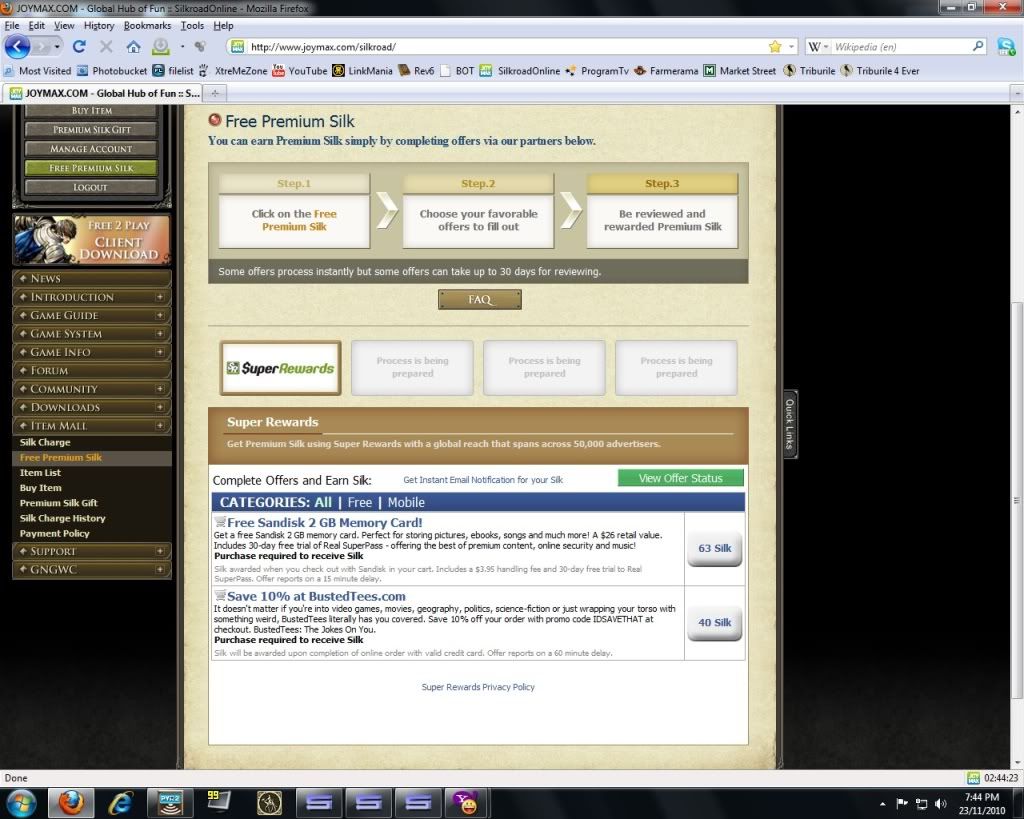This screenshot has height=819, width=1024.
Task: Select the Mobile offers category
Action: [x=406, y=502]
